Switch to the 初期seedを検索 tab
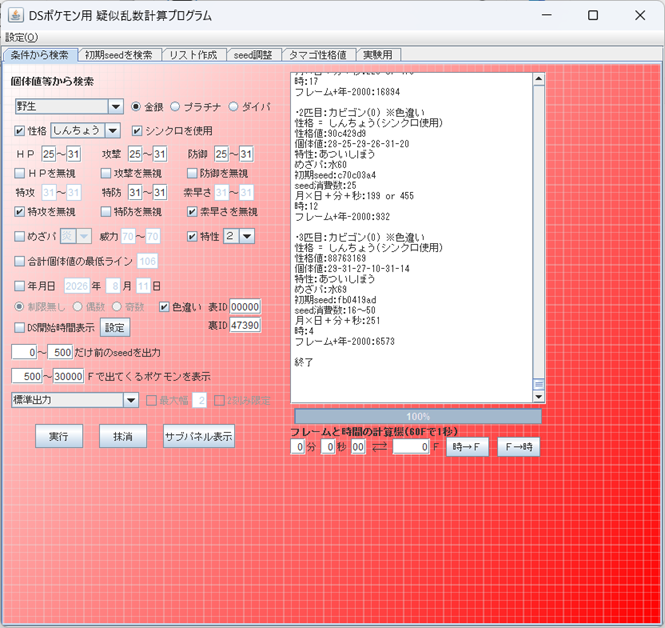The width and height of the screenshot is (665, 628). pyautogui.click(x=119, y=55)
